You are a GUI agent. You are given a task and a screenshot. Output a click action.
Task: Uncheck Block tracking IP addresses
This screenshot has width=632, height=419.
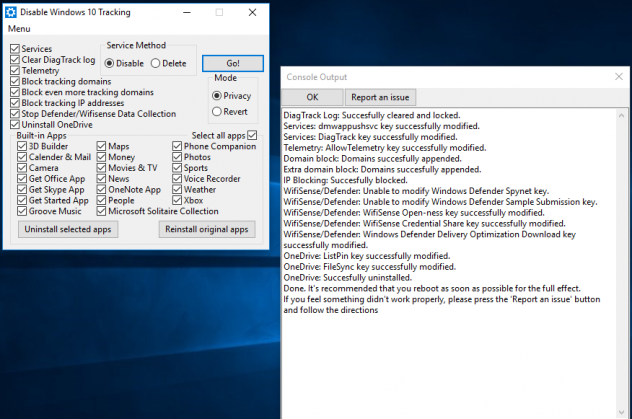(14, 103)
